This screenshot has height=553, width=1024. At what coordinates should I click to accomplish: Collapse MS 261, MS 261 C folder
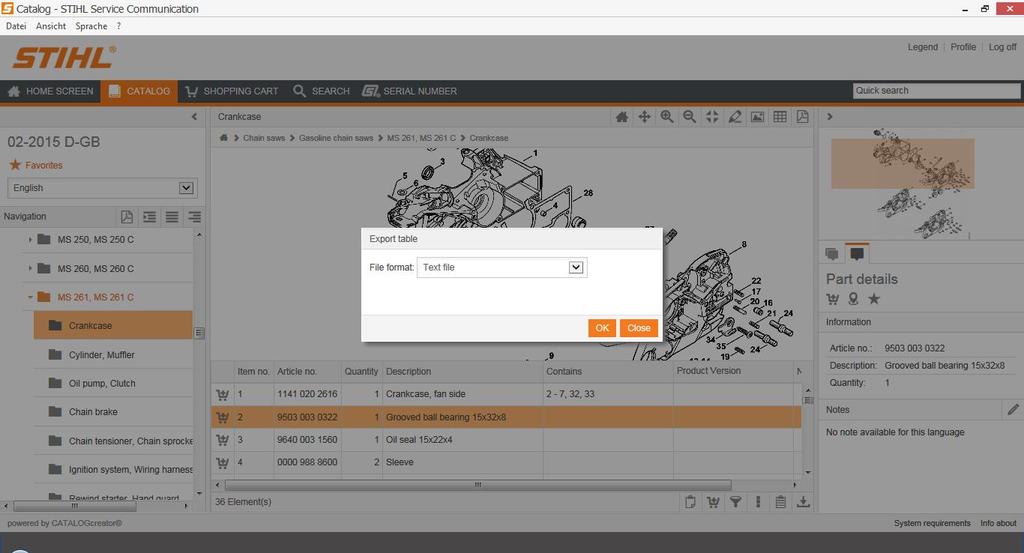pyautogui.click(x=30, y=297)
